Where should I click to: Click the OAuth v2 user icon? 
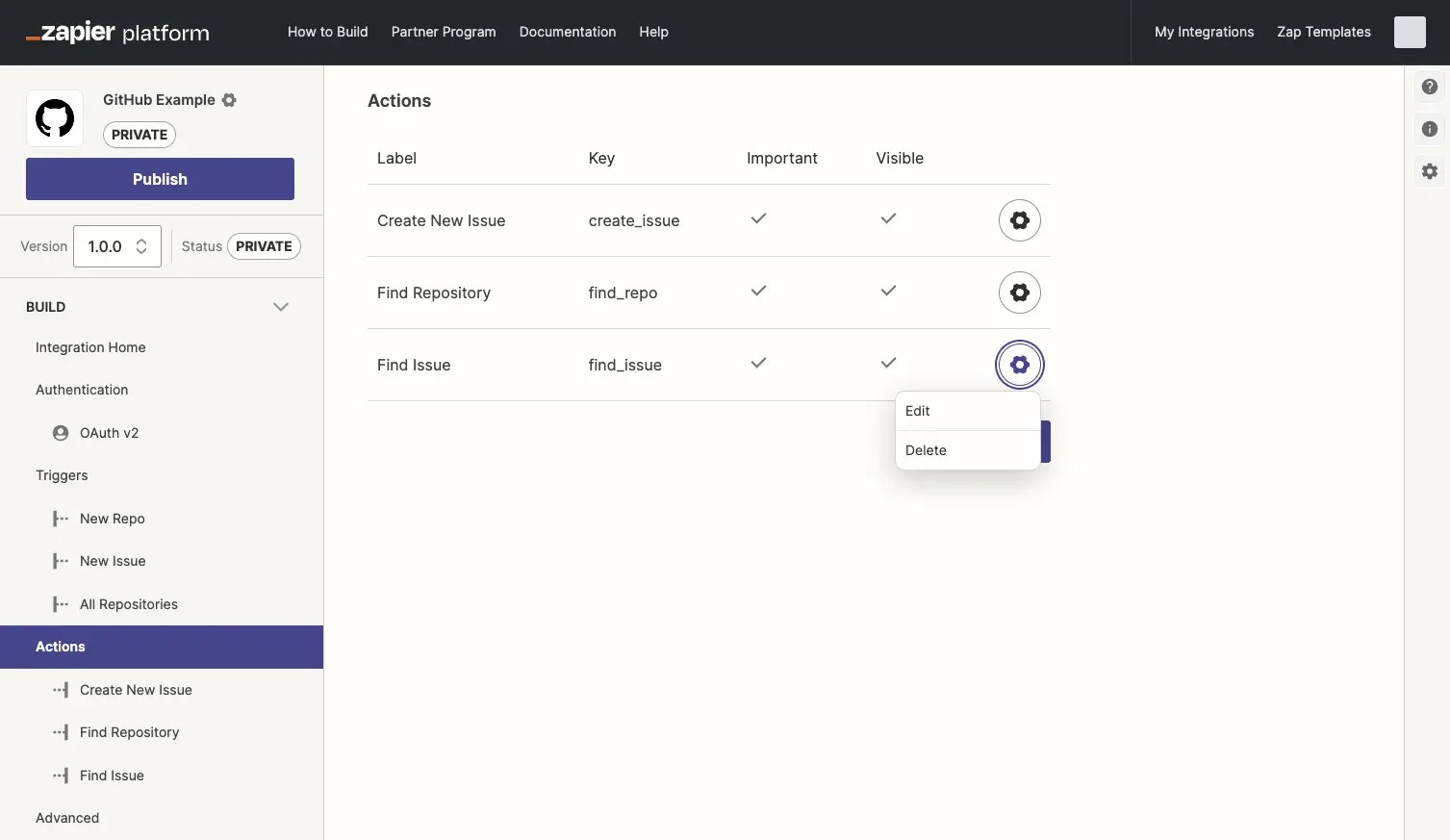[x=61, y=433]
